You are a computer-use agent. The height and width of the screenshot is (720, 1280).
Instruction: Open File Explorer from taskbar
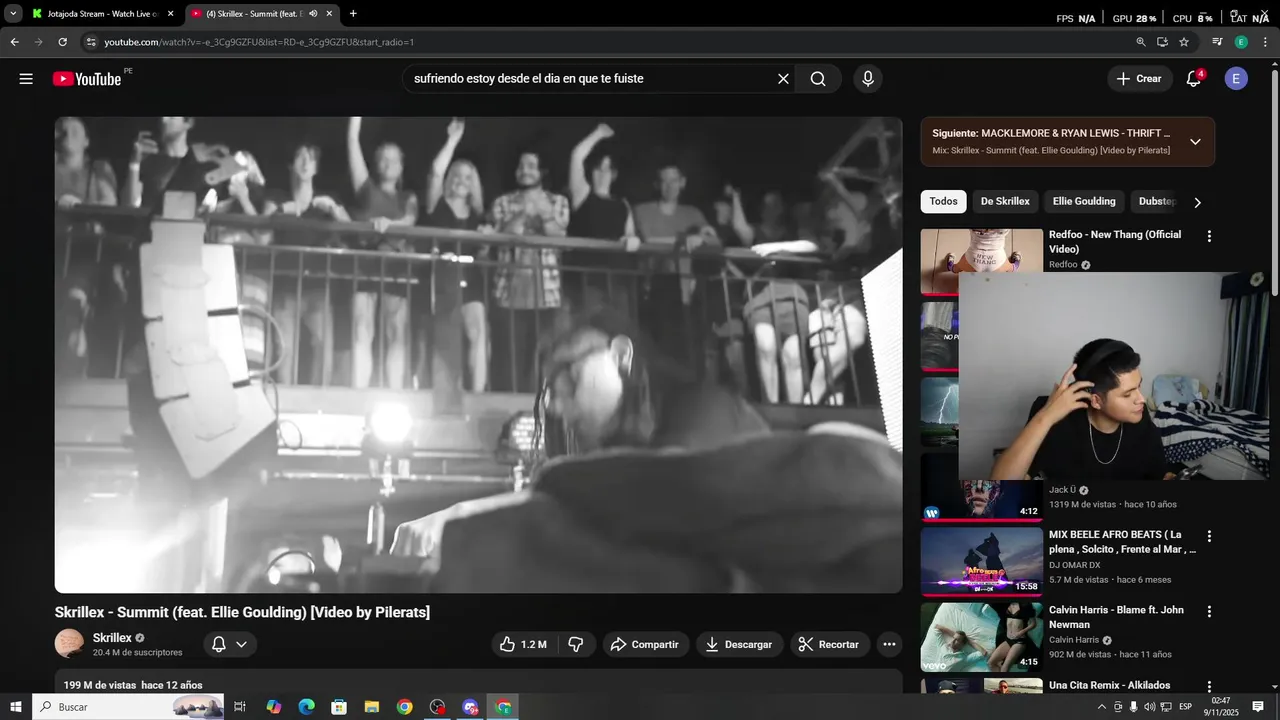point(371,707)
